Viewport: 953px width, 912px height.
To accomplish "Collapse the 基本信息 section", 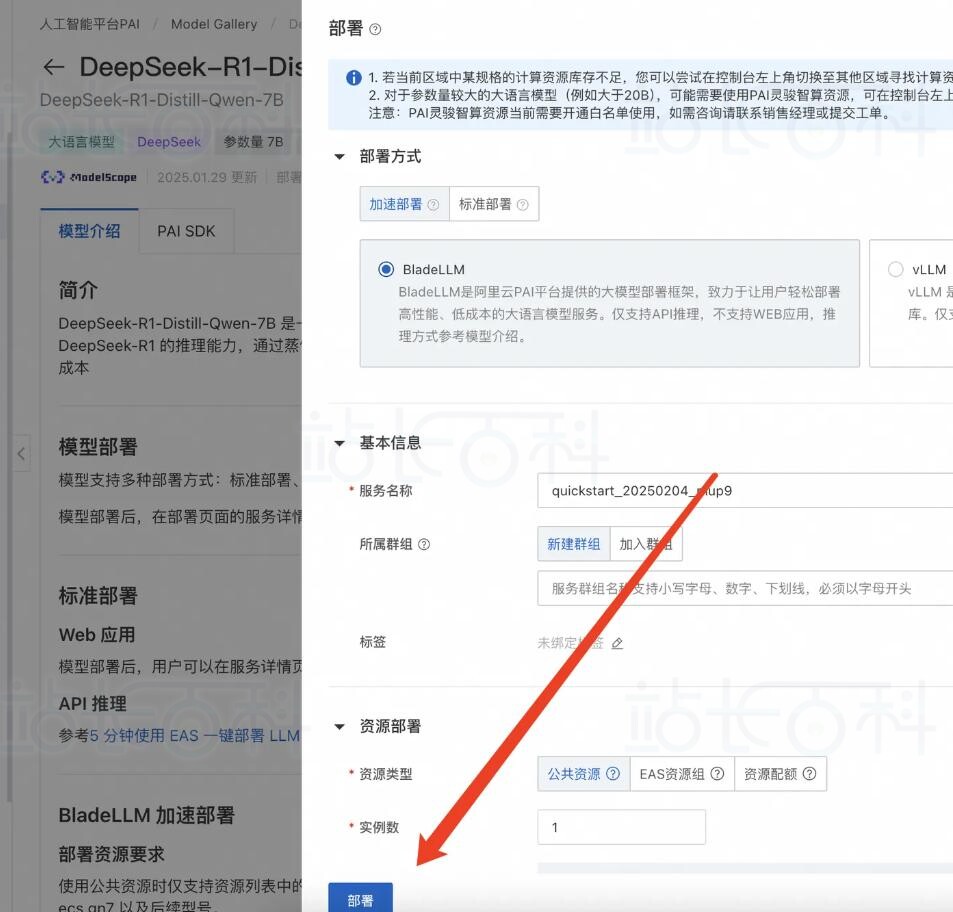I will tap(340, 443).
